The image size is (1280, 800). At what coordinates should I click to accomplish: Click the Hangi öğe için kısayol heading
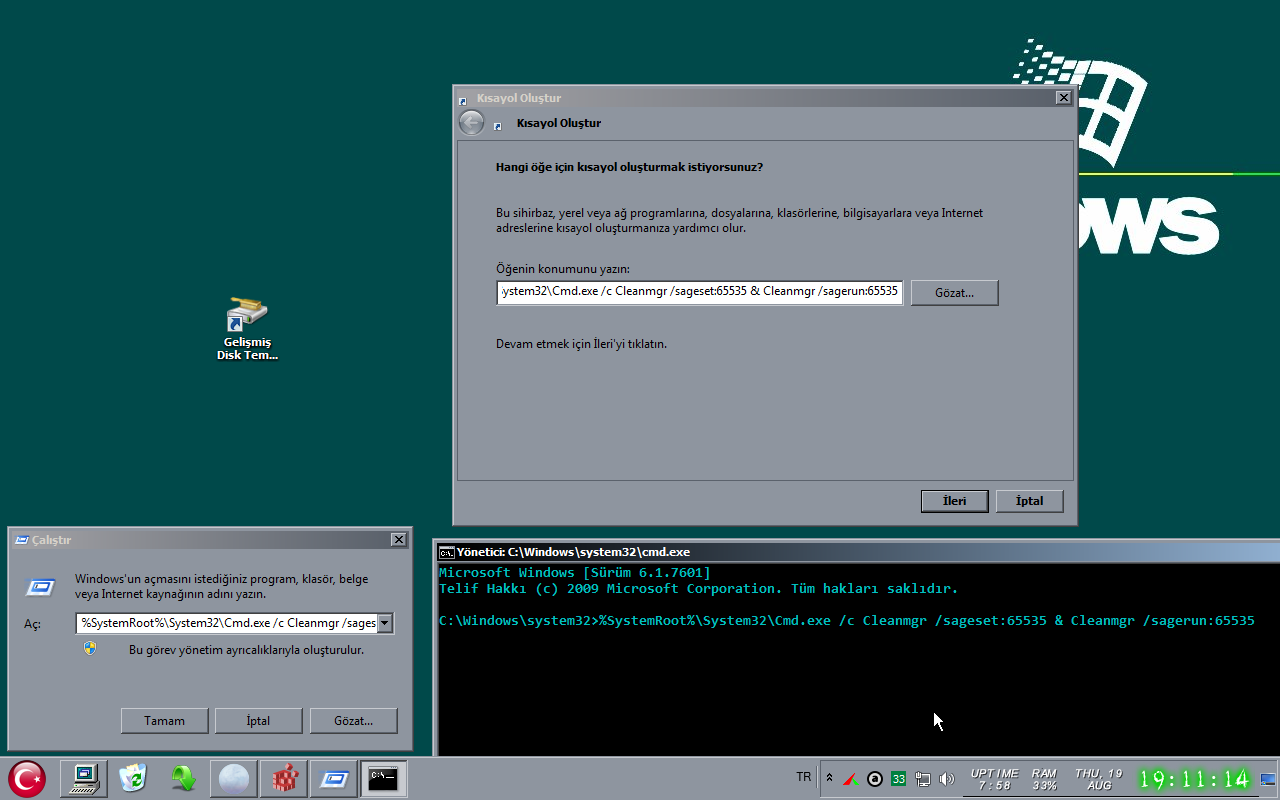pyautogui.click(x=629, y=167)
